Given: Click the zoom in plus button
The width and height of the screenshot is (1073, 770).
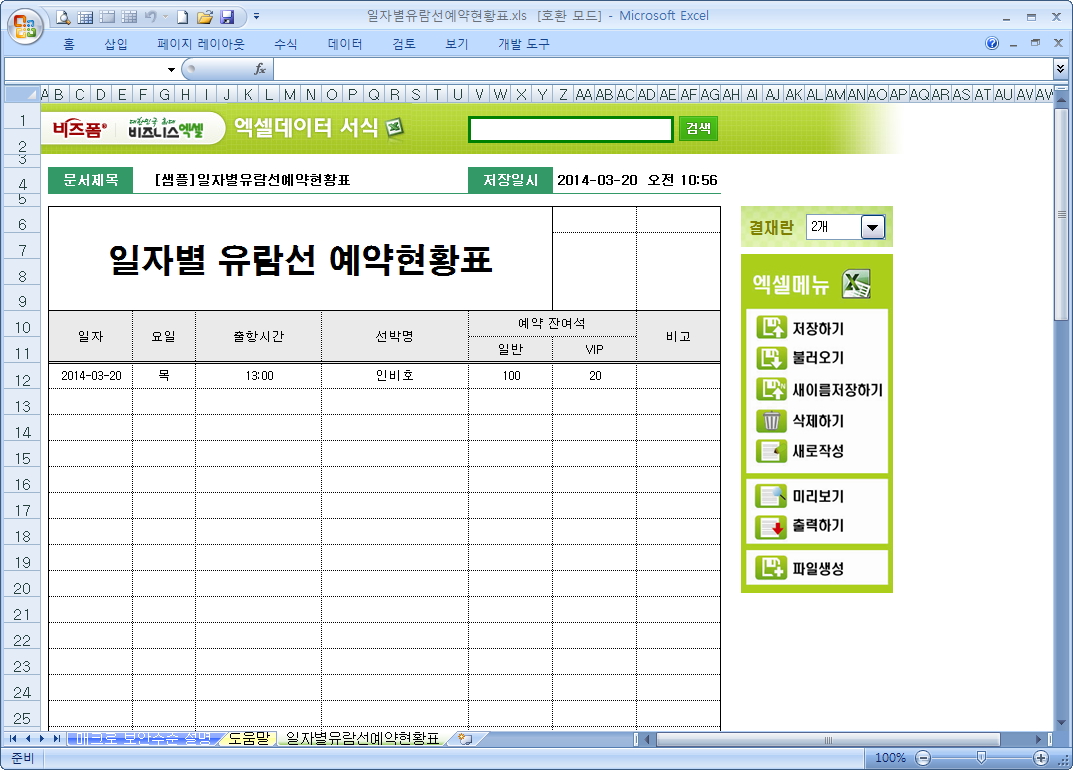Looking at the screenshot, I should 1041,758.
